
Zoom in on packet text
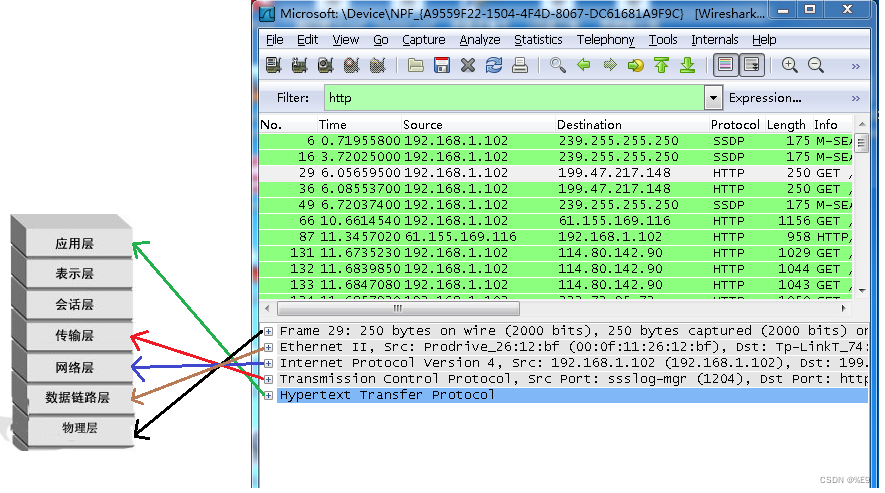click(790, 66)
